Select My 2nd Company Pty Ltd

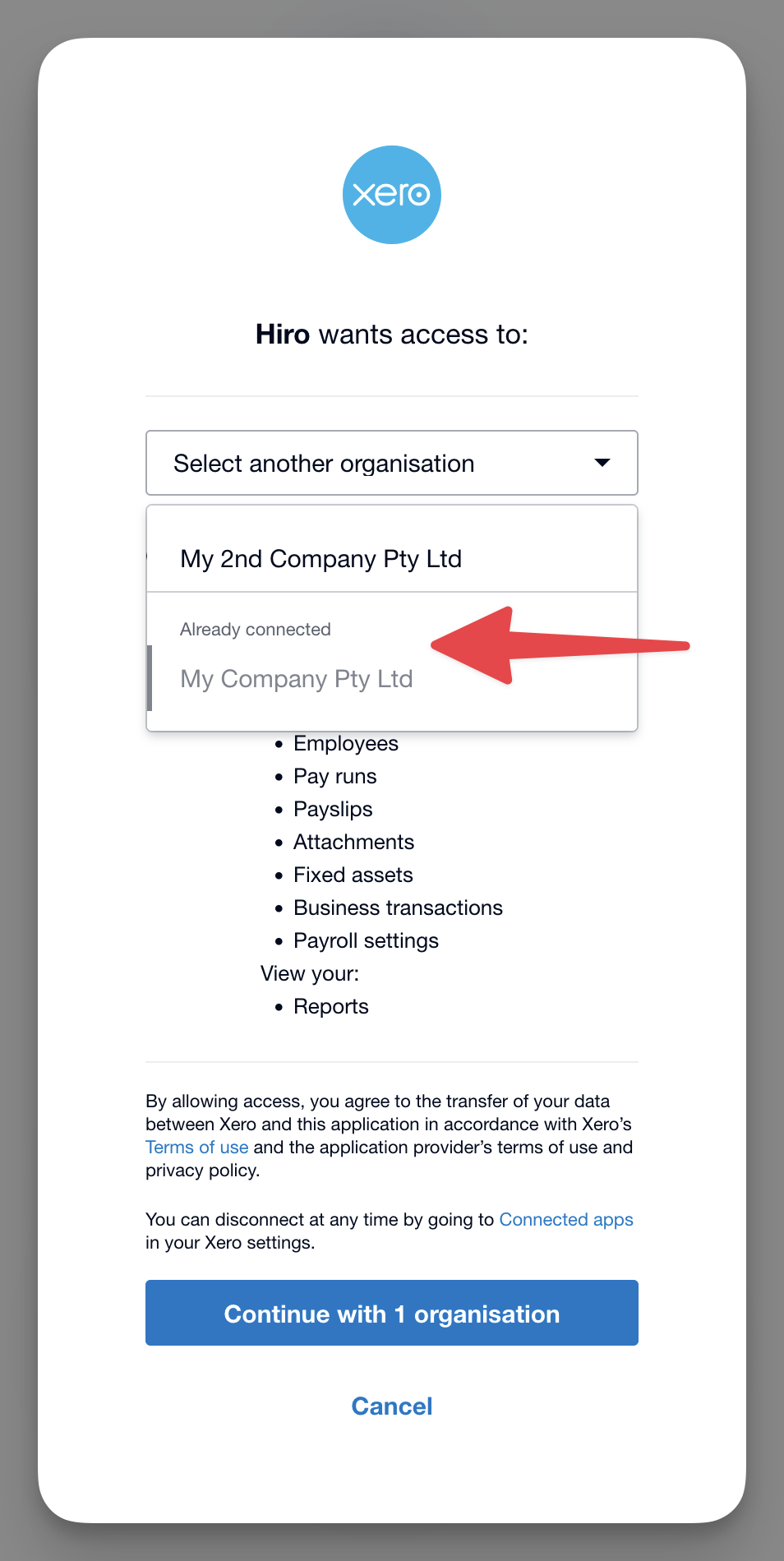[321, 559]
